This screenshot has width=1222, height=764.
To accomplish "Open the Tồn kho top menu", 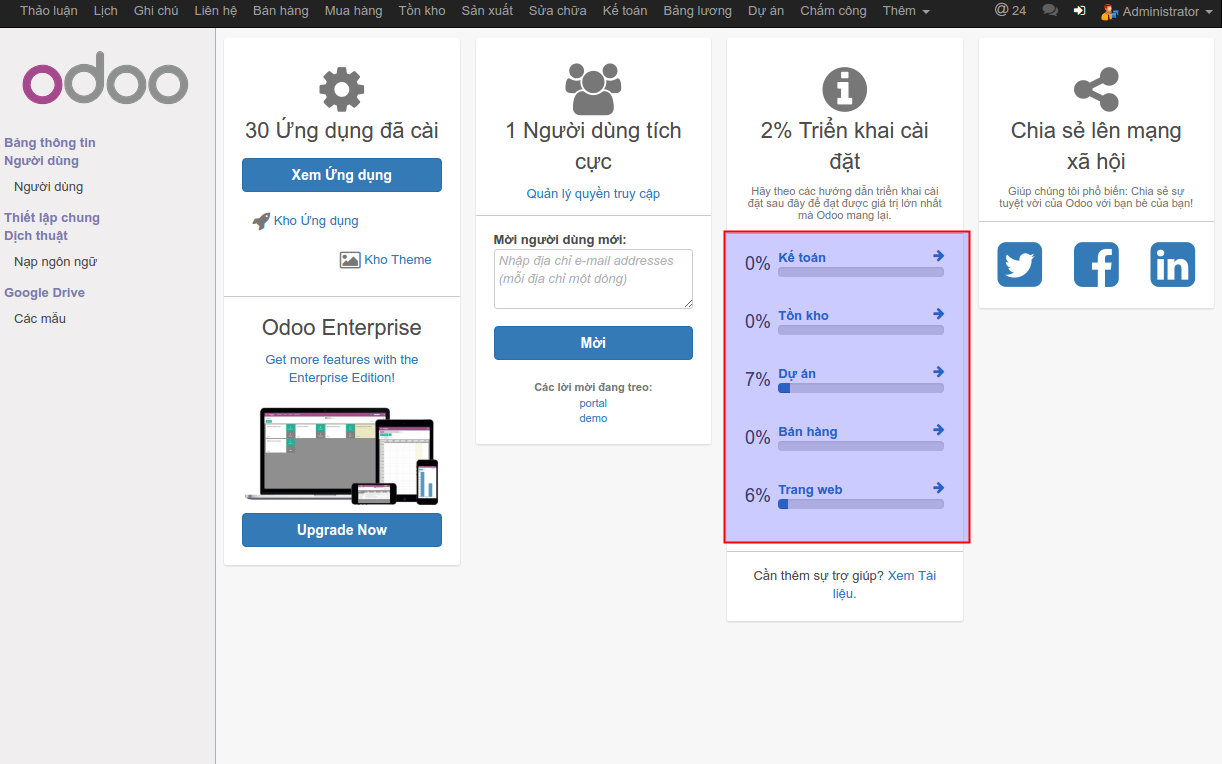I will coord(422,11).
